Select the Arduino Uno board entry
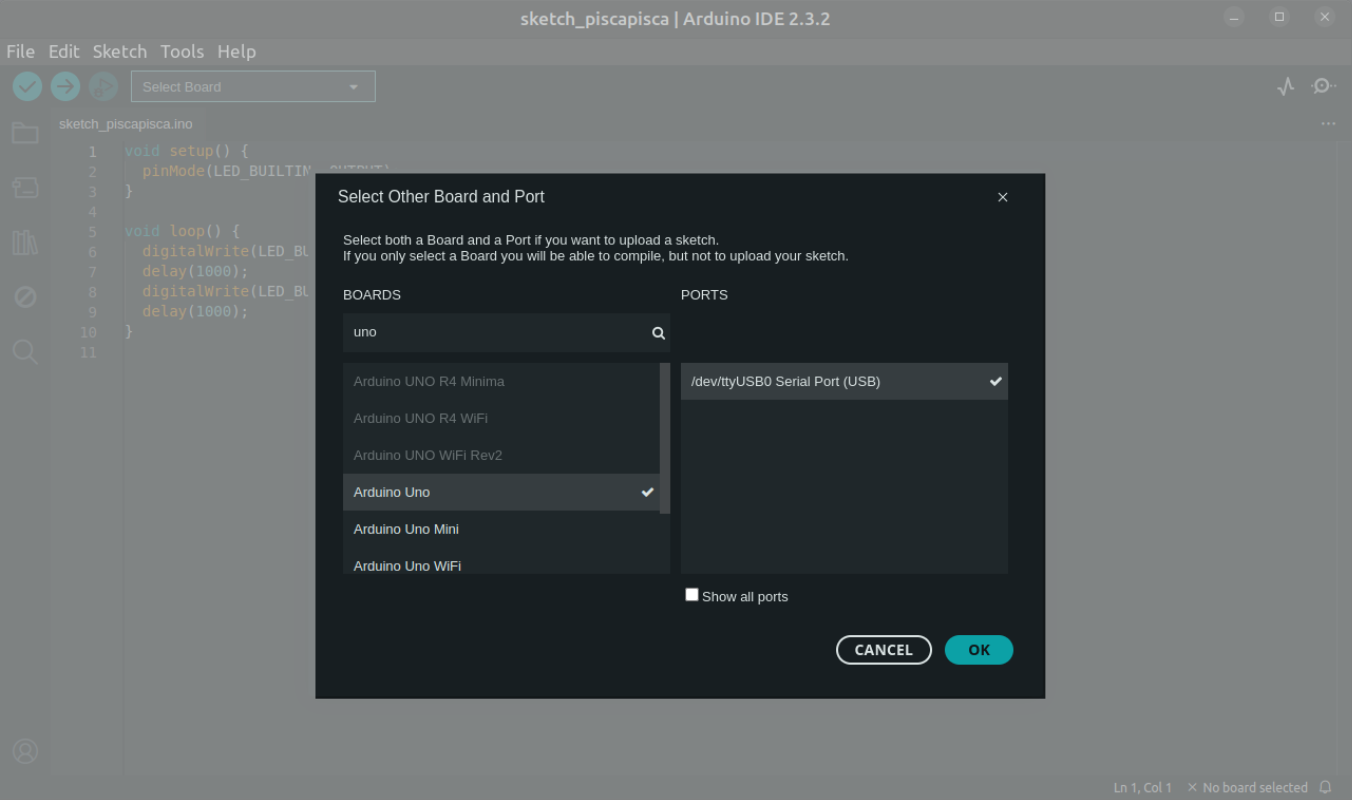Image resolution: width=1352 pixels, height=800 pixels. tap(501, 492)
